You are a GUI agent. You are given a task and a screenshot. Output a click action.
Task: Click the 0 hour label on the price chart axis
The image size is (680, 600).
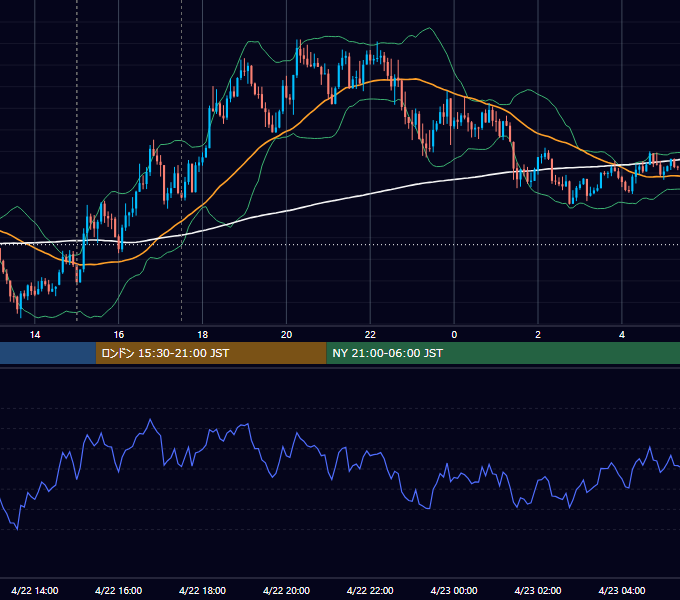pos(454,335)
